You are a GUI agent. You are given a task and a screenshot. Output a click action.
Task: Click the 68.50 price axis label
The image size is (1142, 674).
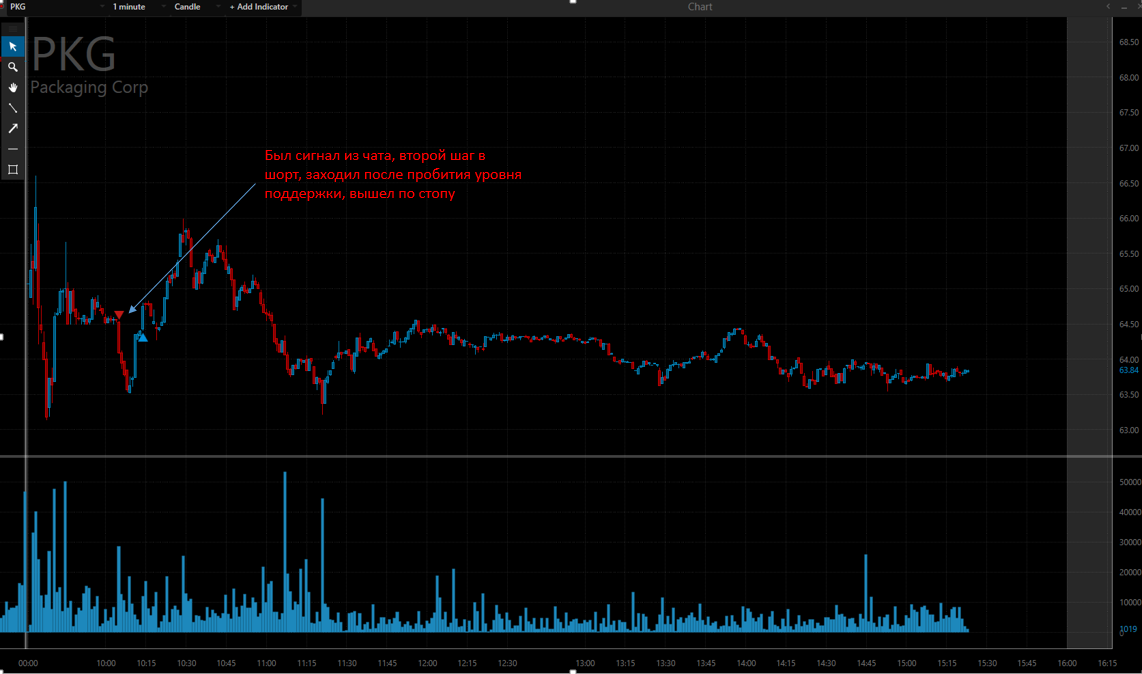click(1128, 42)
